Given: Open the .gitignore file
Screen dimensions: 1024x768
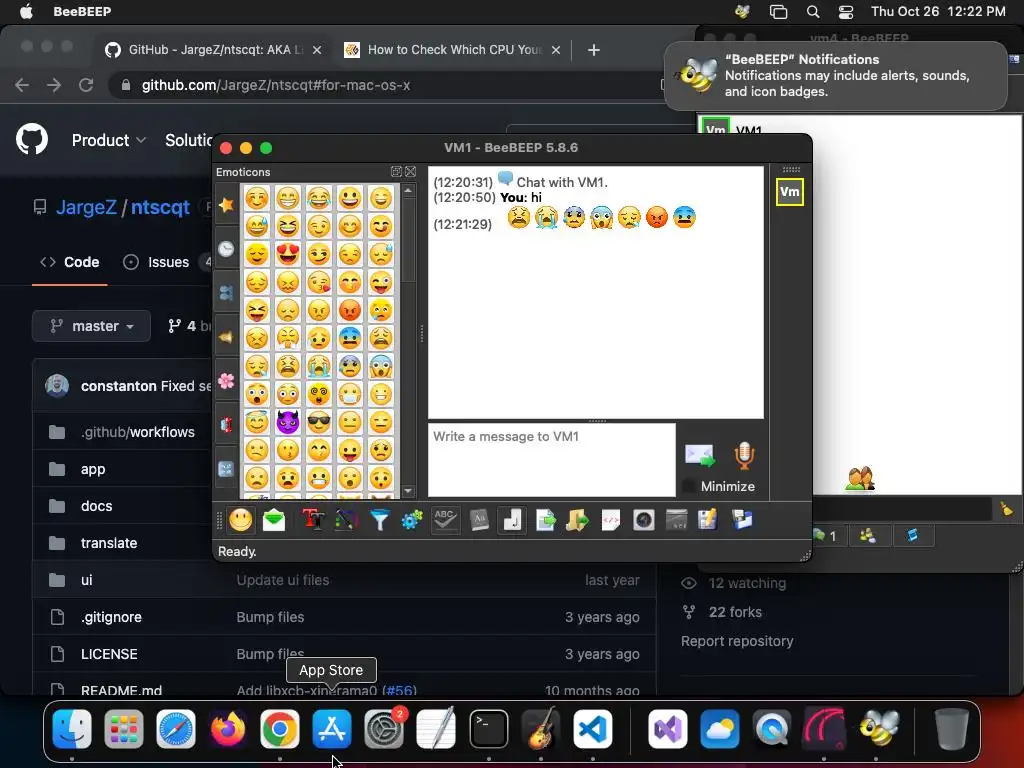Looking at the screenshot, I should 111,617.
